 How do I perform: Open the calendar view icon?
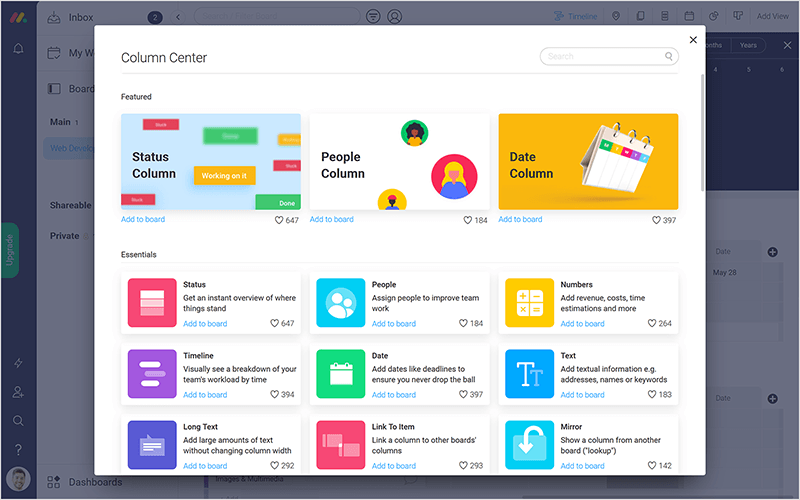point(689,16)
